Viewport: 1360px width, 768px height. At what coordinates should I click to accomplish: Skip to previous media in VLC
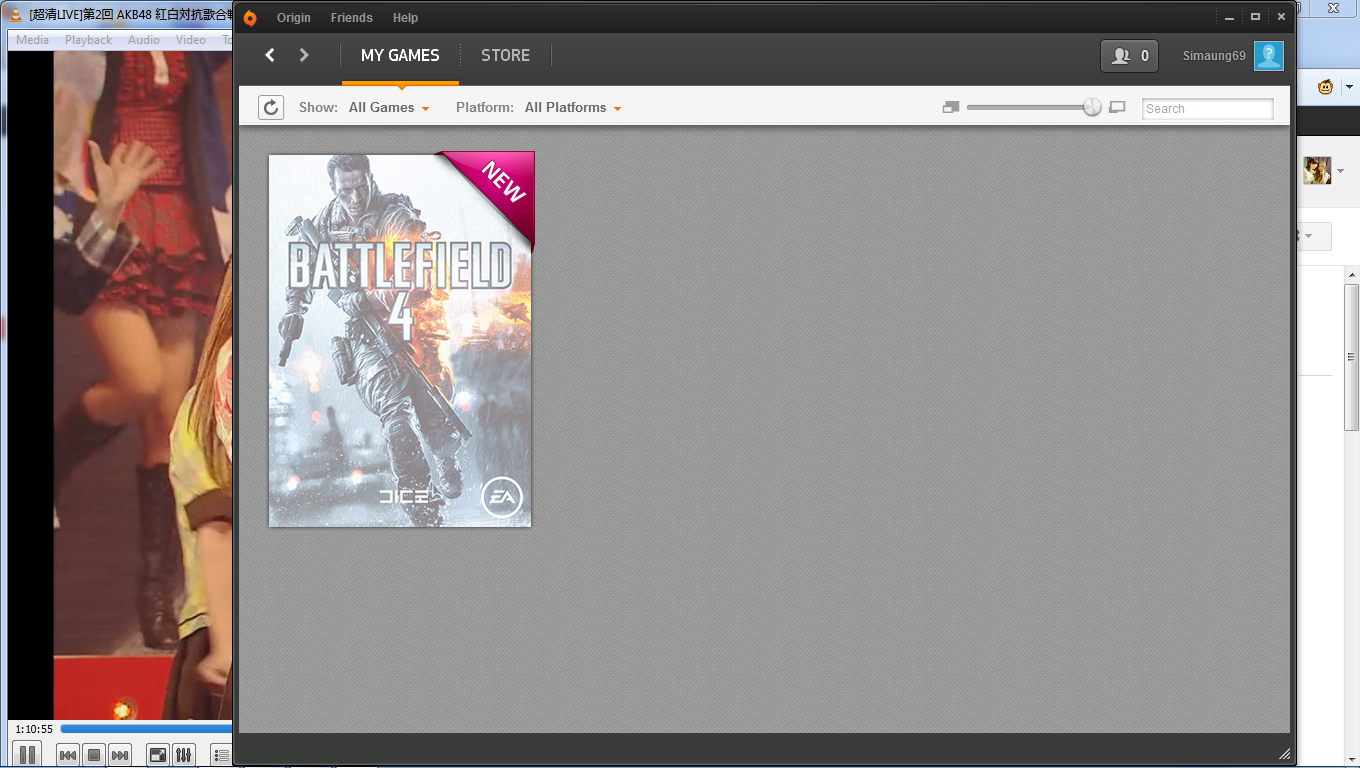[67, 755]
